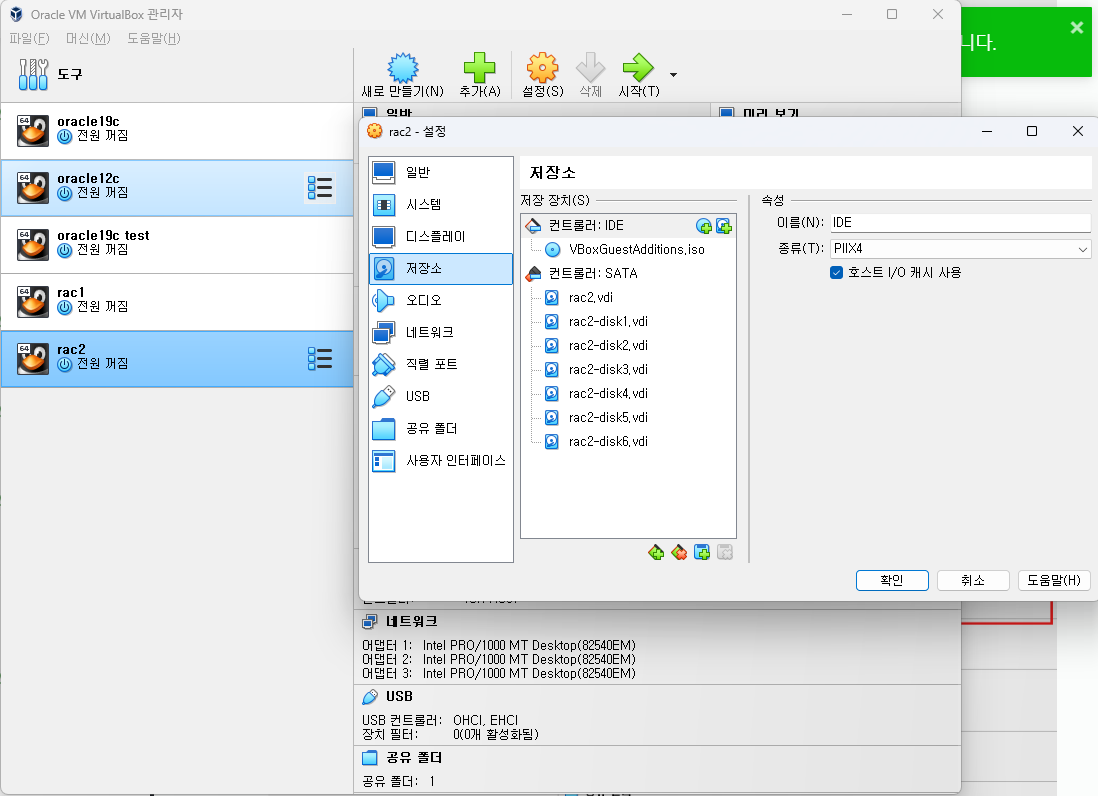Select the rac1 virtual machine

[x=176, y=302]
